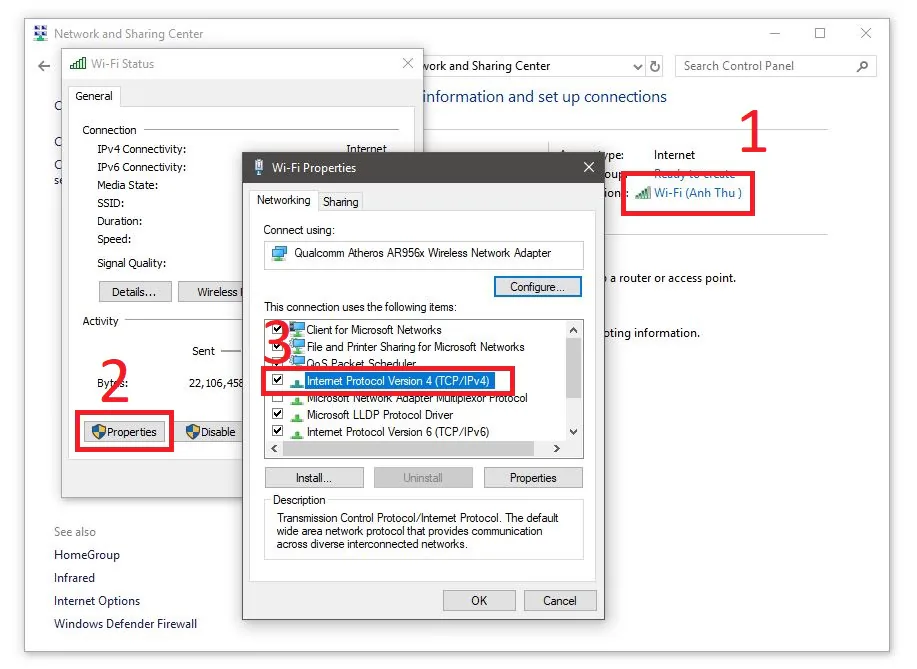Open the HomeGroup link

[87, 555]
